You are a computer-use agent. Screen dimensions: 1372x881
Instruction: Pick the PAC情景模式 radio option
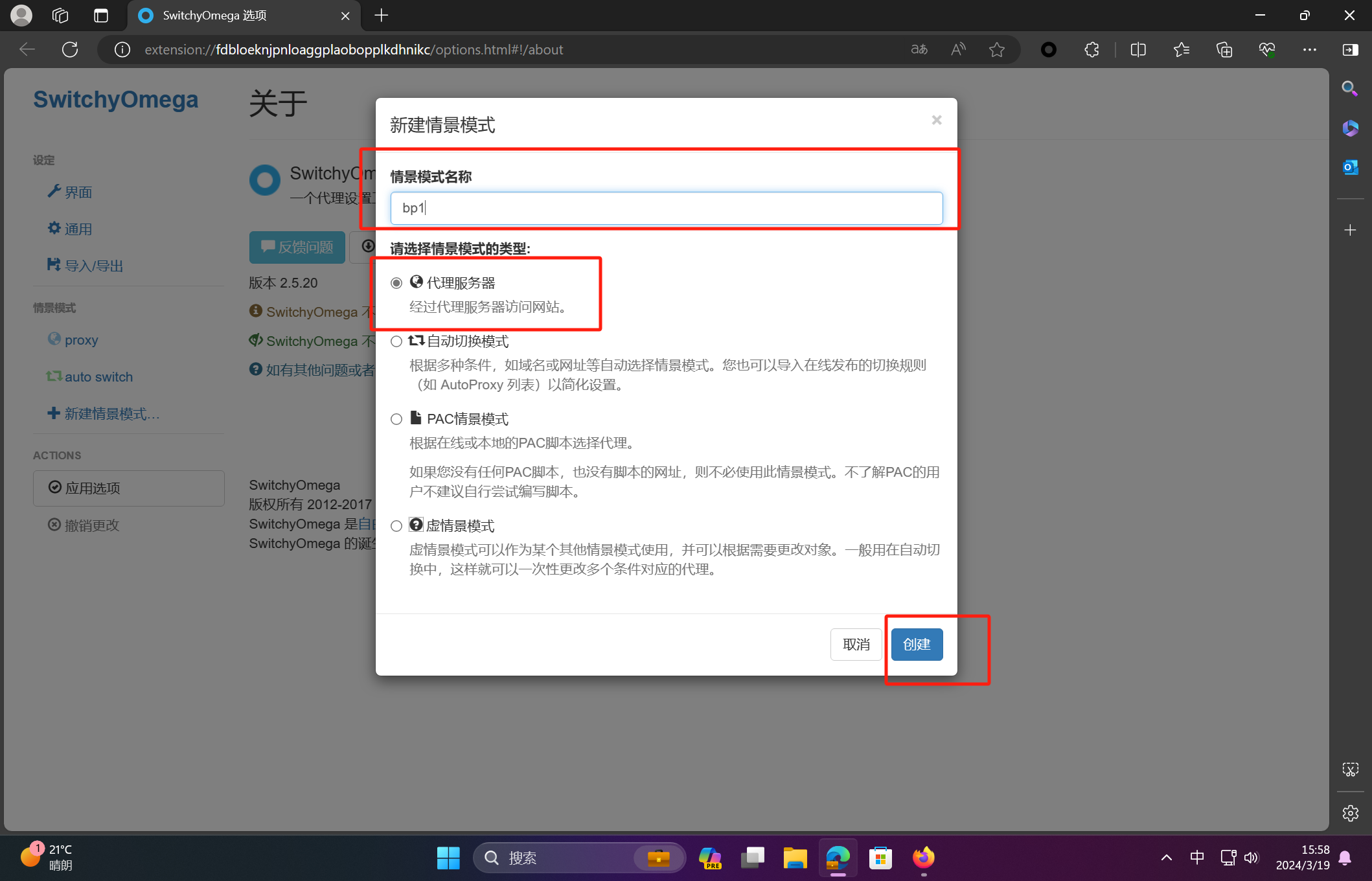(396, 418)
